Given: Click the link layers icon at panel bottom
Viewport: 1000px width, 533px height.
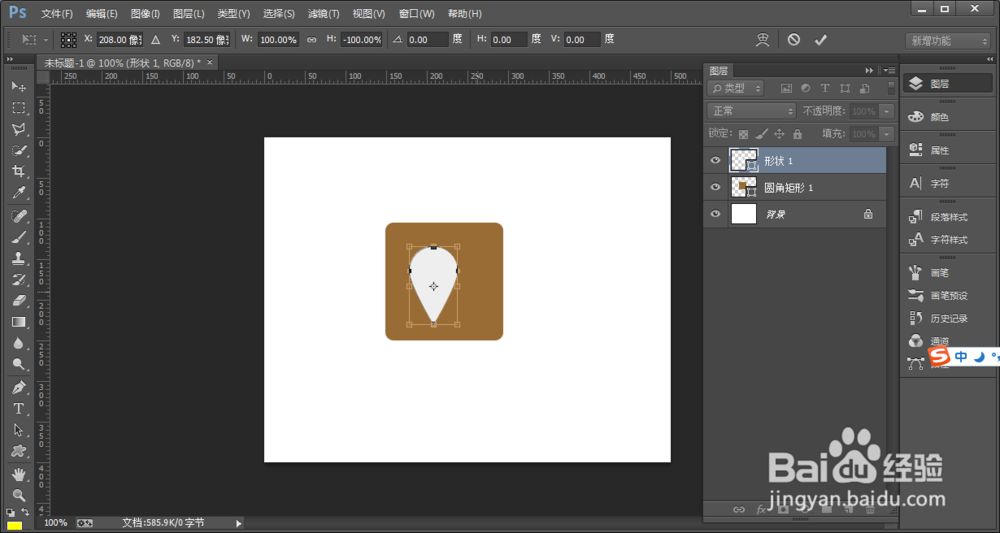Looking at the screenshot, I should [739, 509].
